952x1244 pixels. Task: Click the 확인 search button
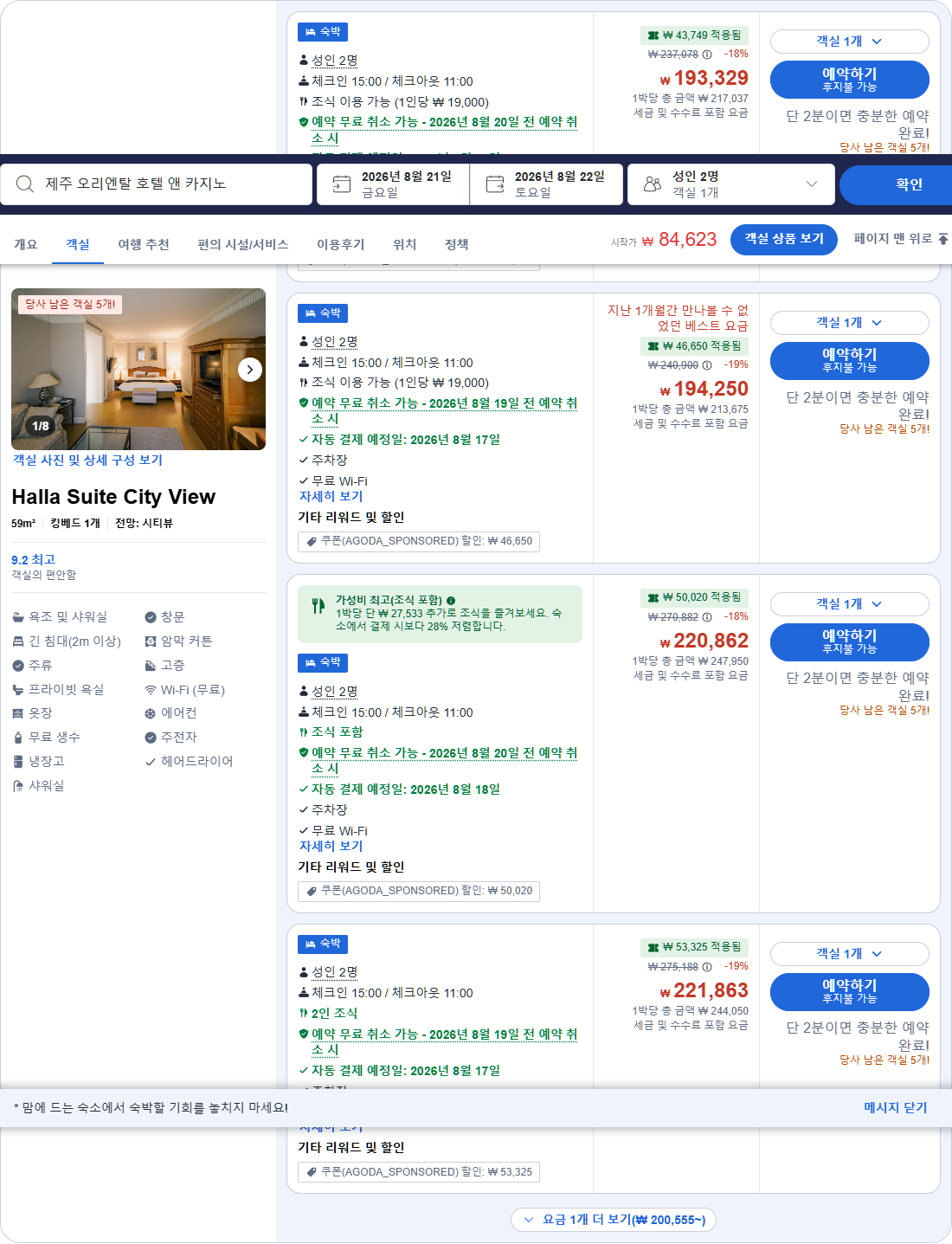pos(896,184)
